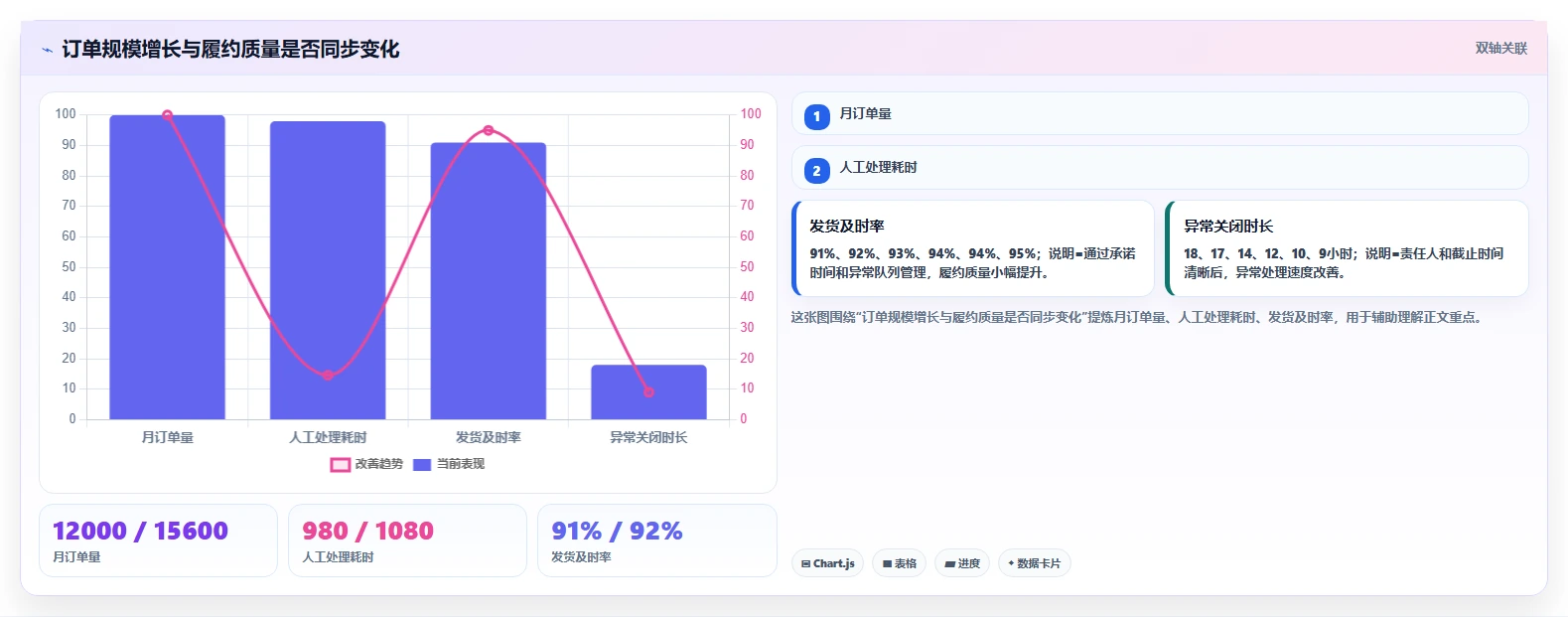Click the right pink axis value 100
The width and height of the screenshot is (1568, 617).
(751, 114)
